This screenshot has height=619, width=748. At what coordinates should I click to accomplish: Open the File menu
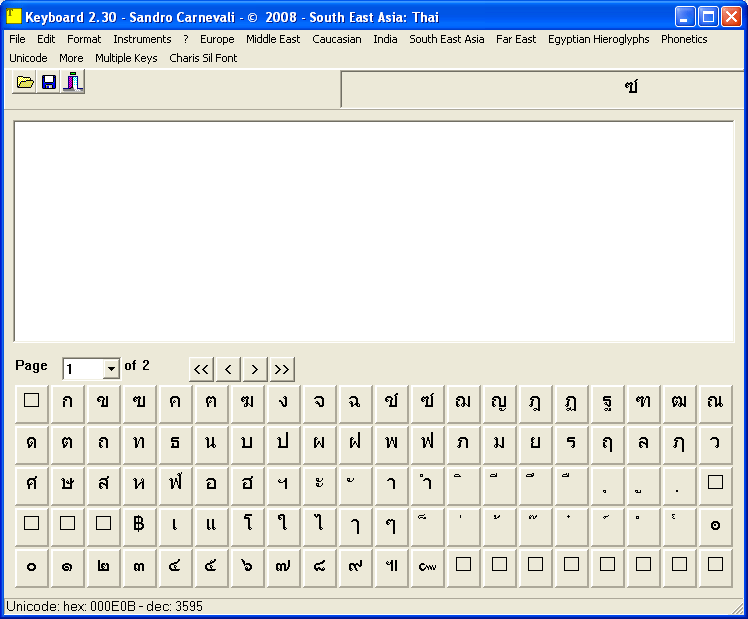click(x=17, y=39)
